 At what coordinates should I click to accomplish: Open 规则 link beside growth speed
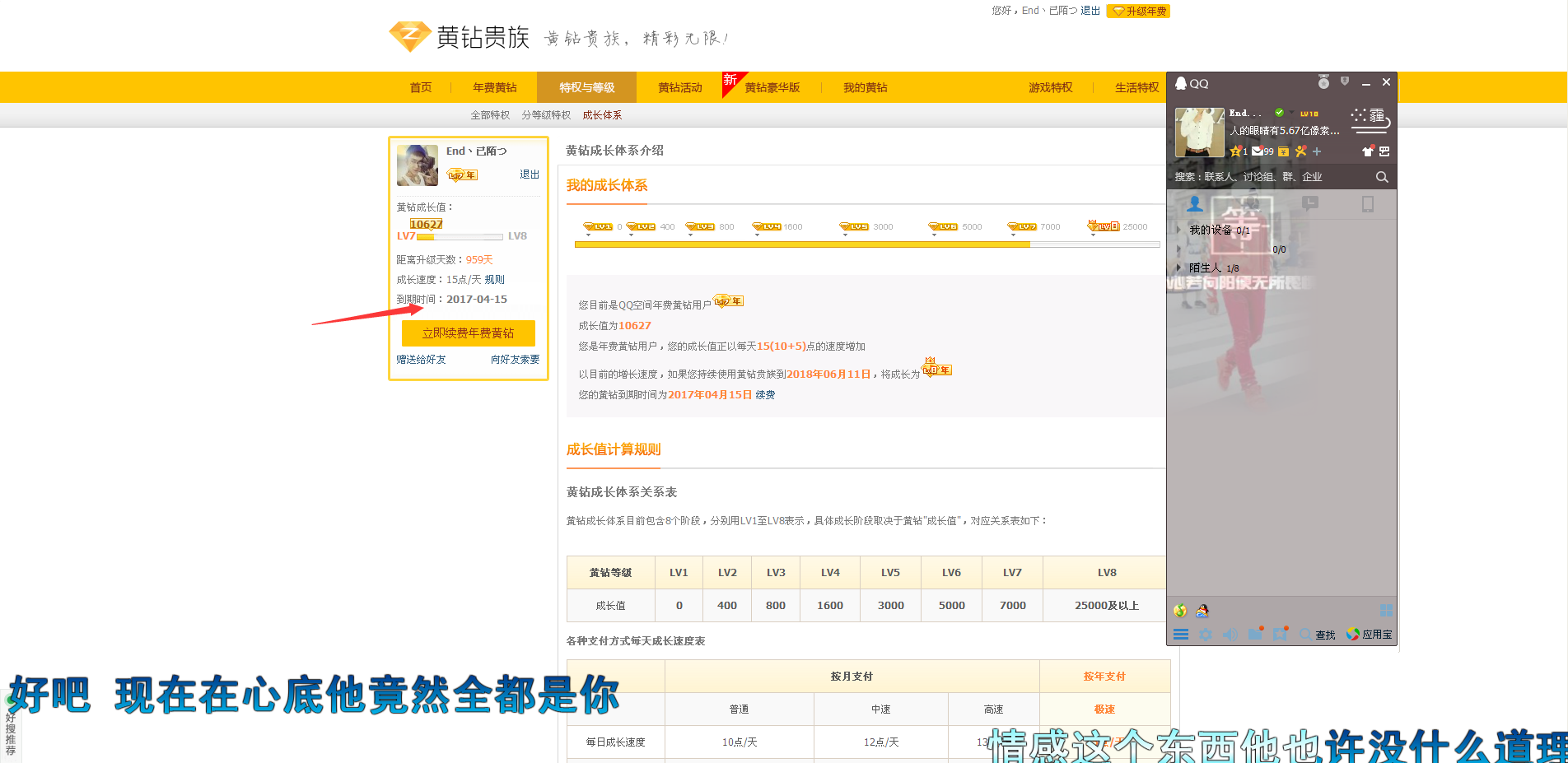coord(494,280)
